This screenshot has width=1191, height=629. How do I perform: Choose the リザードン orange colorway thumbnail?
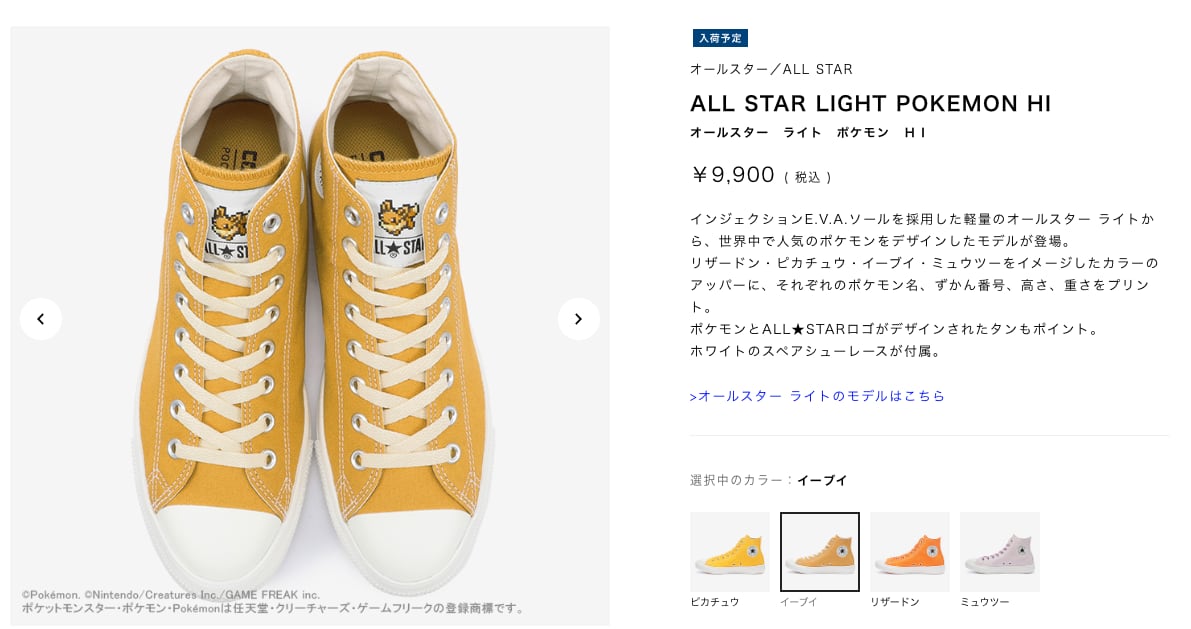pyautogui.click(x=909, y=551)
